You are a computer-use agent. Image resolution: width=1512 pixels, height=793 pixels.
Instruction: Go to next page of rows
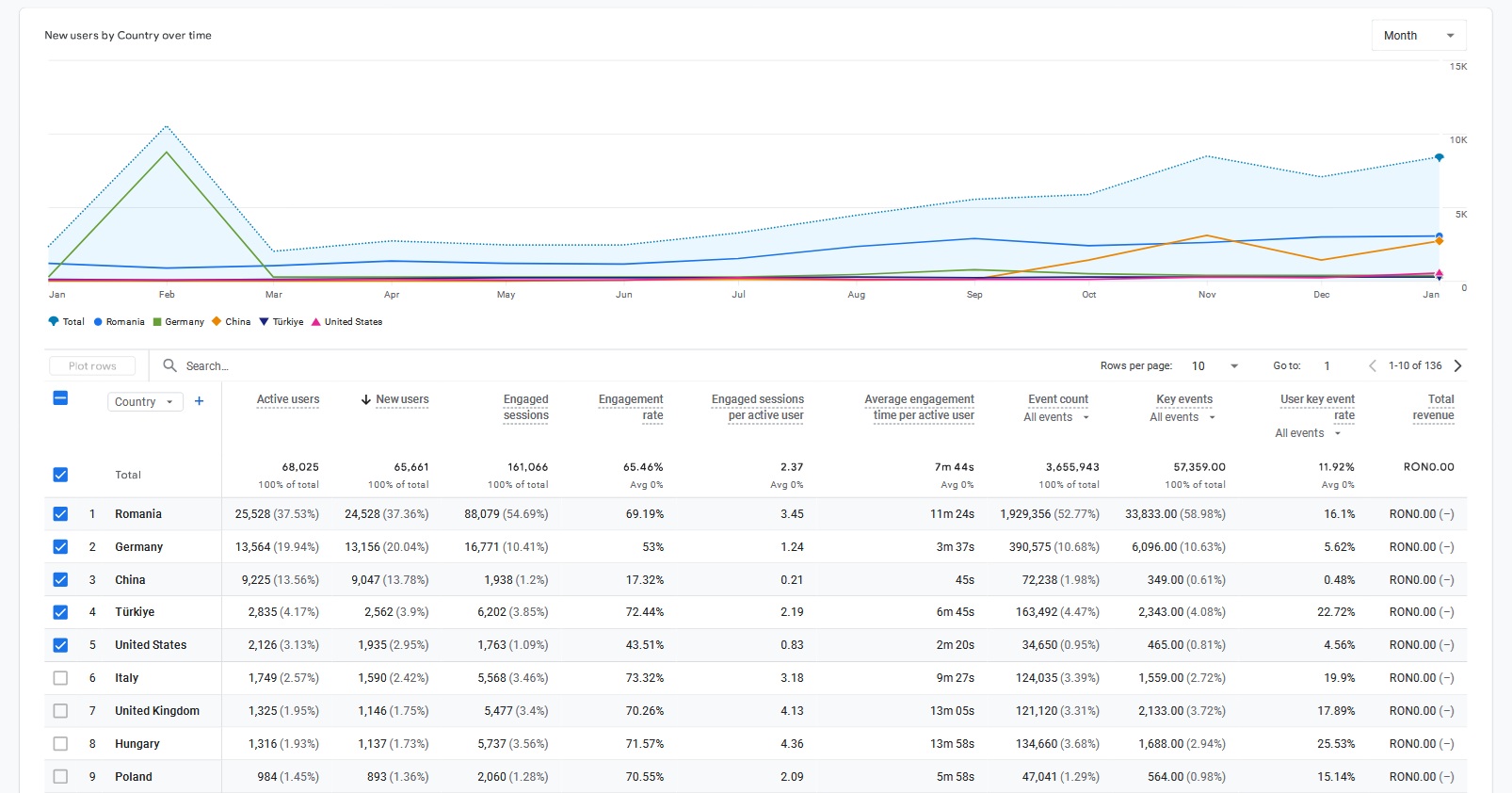[1457, 365]
